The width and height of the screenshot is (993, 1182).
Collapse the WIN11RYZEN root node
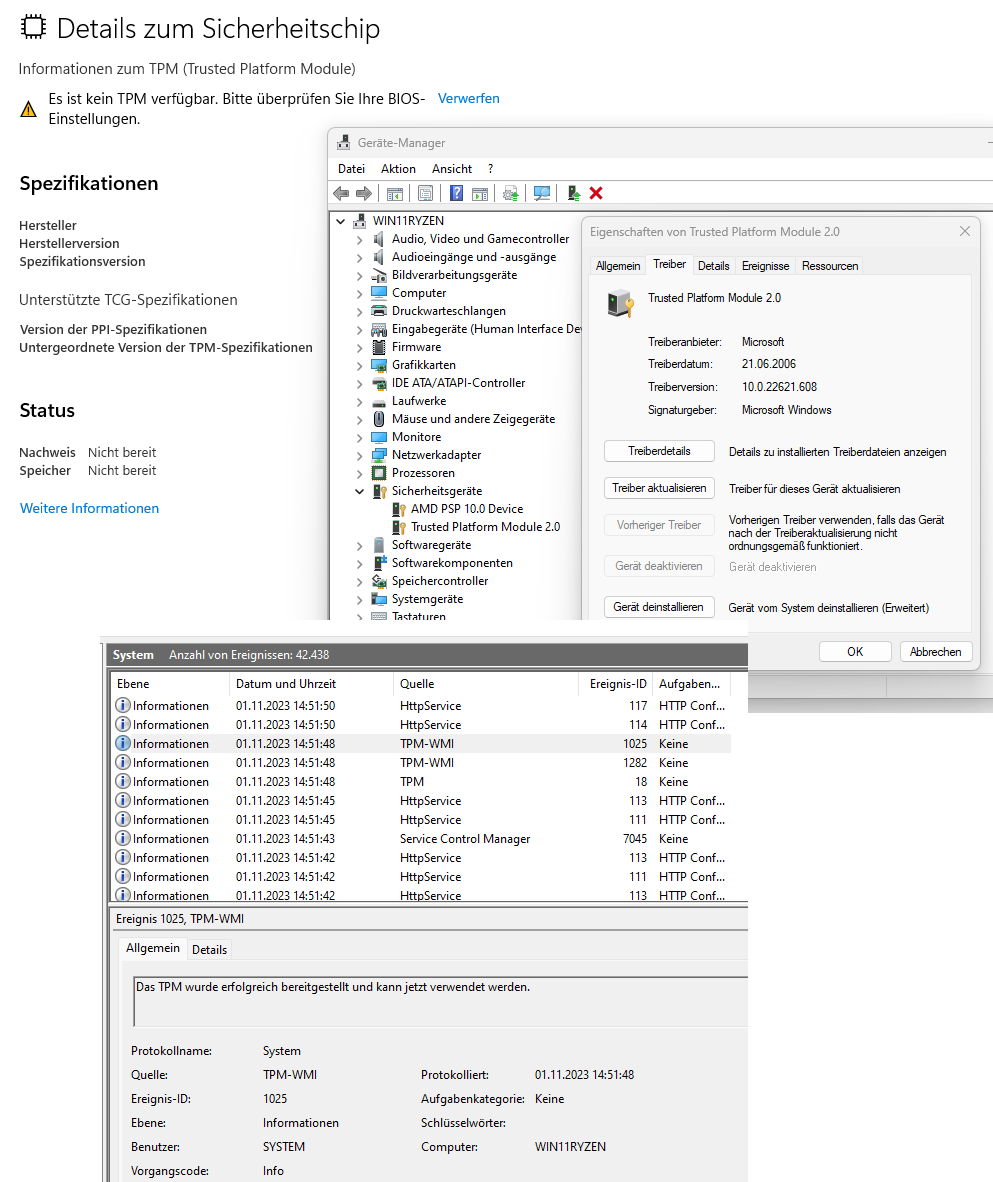341,221
